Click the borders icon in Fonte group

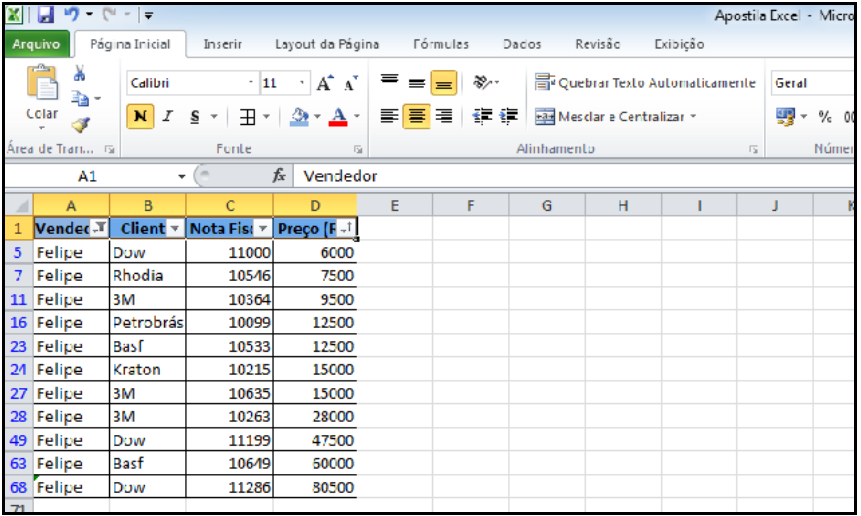coord(247,117)
